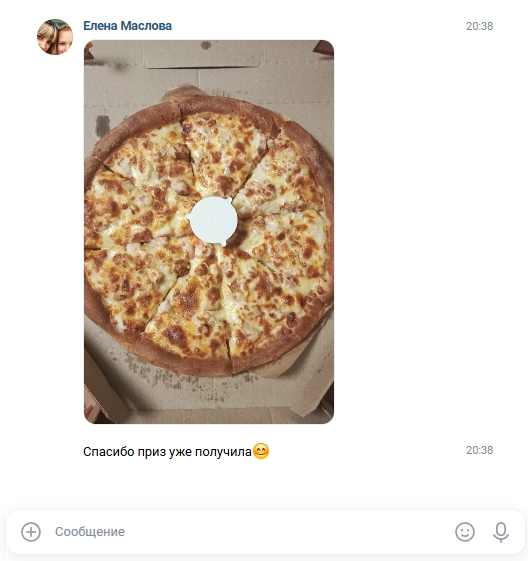528x561 pixels.
Task: Open Елена Маслова profile name link
Action: (127, 26)
